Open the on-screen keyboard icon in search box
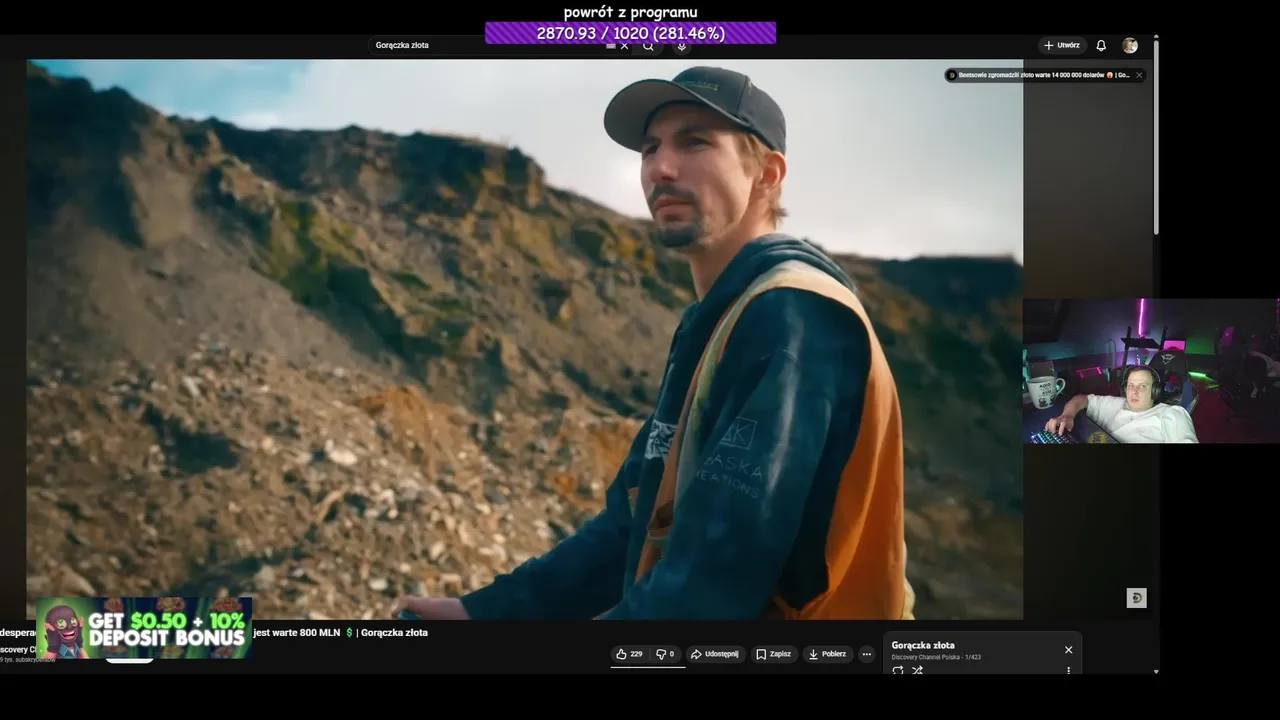The width and height of the screenshot is (1280, 720). point(611,46)
